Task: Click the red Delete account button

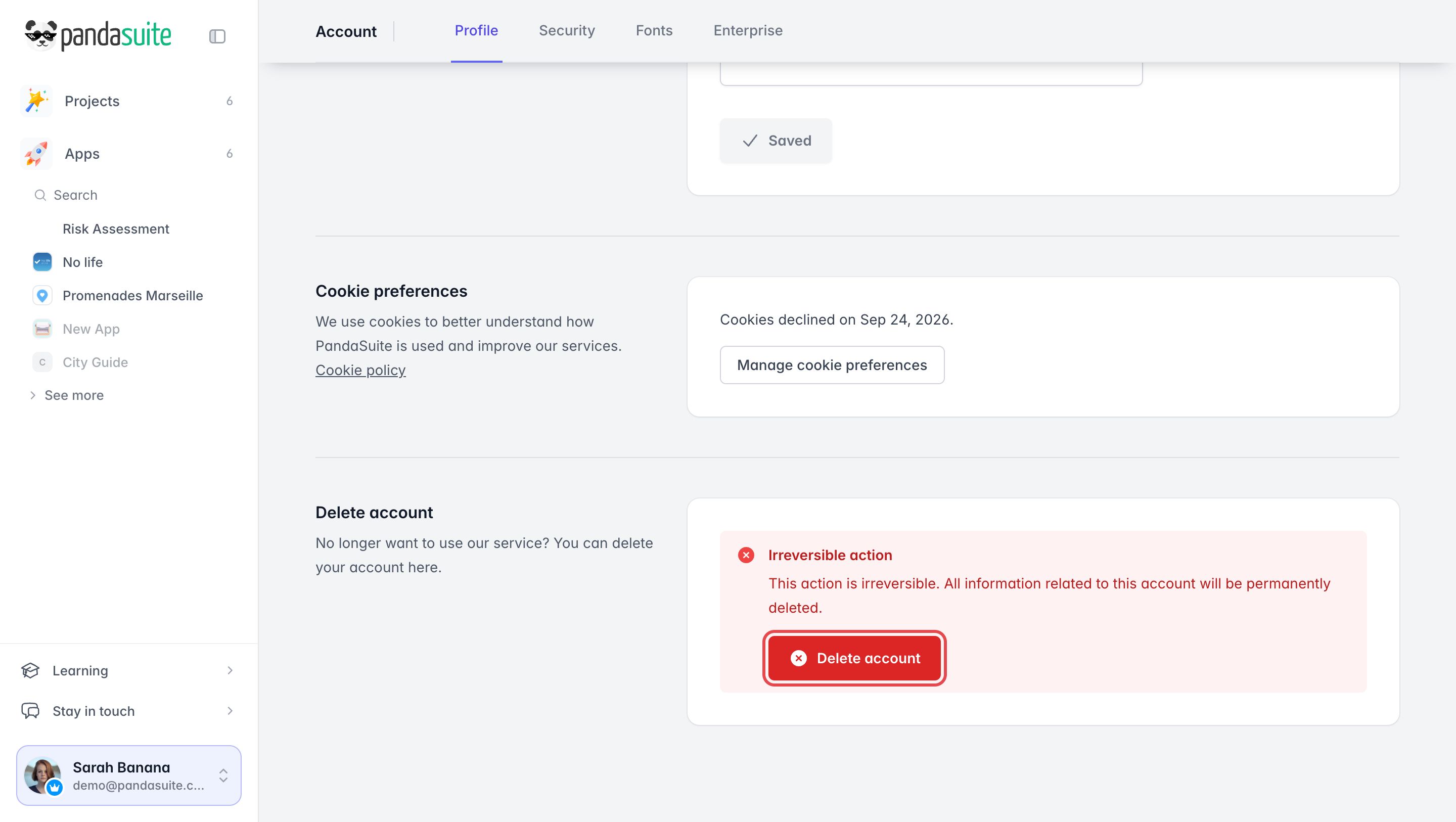Action: coord(854,658)
